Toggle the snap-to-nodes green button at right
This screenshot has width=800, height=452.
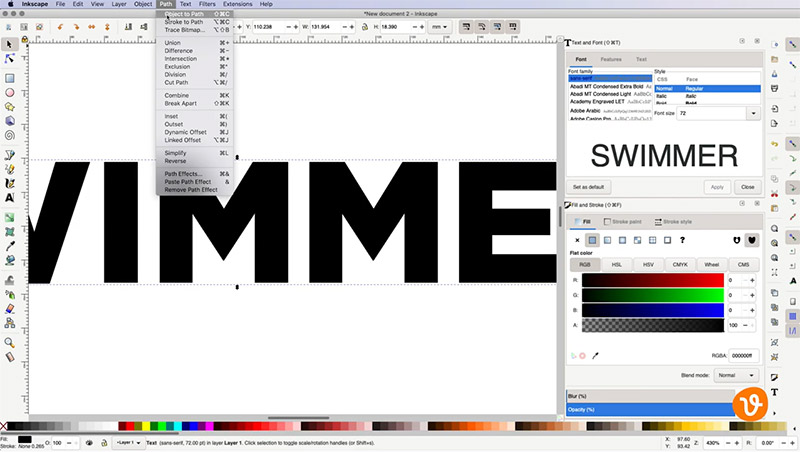click(x=792, y=188)
